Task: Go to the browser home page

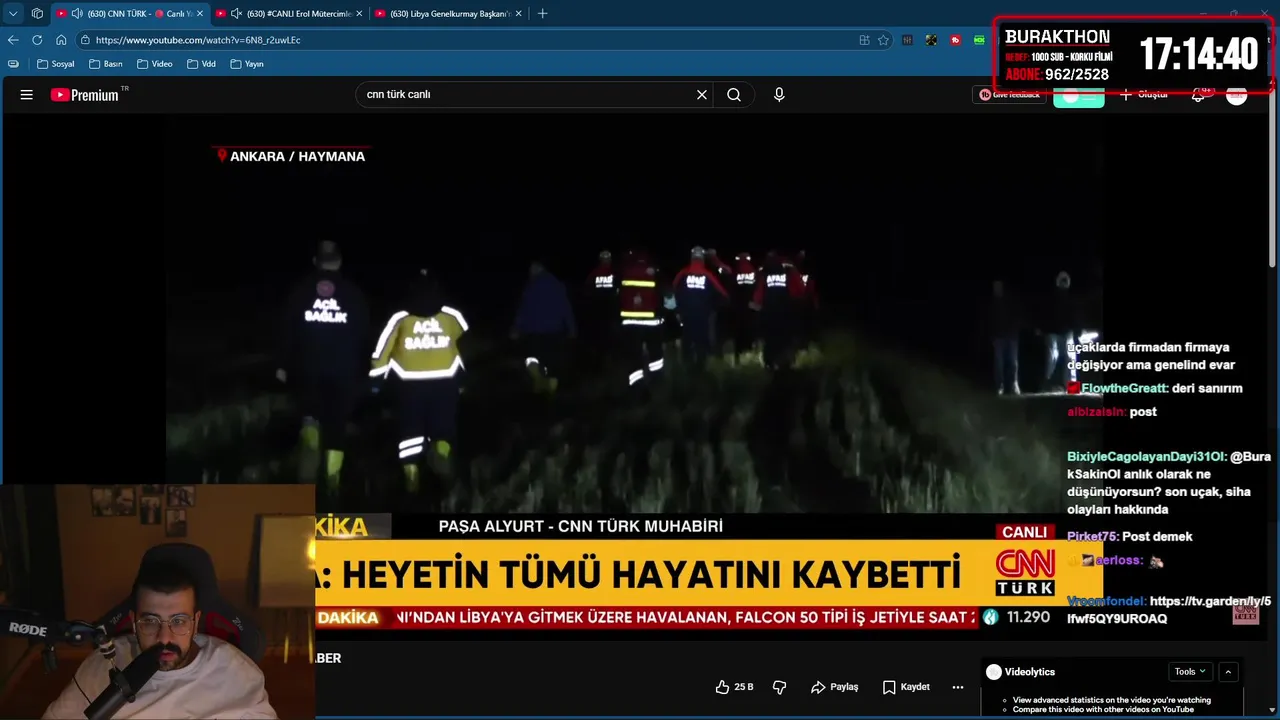Action: 61,40
